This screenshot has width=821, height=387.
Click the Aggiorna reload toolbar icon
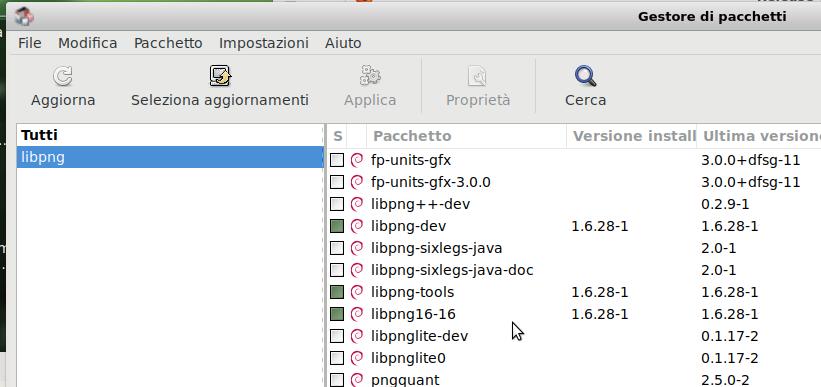tap(63, 76)
